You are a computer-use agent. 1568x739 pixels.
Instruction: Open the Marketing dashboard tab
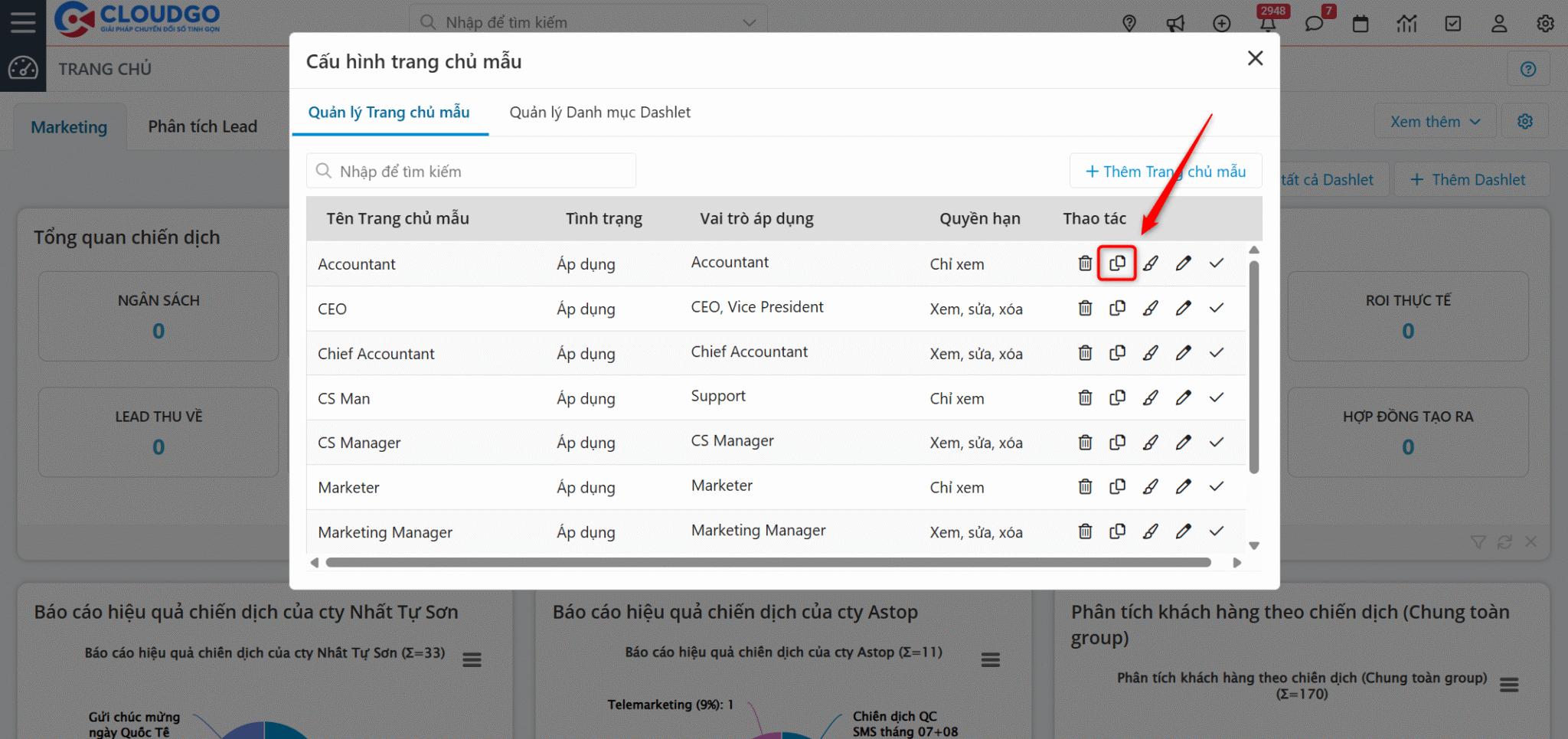[69, 127]
